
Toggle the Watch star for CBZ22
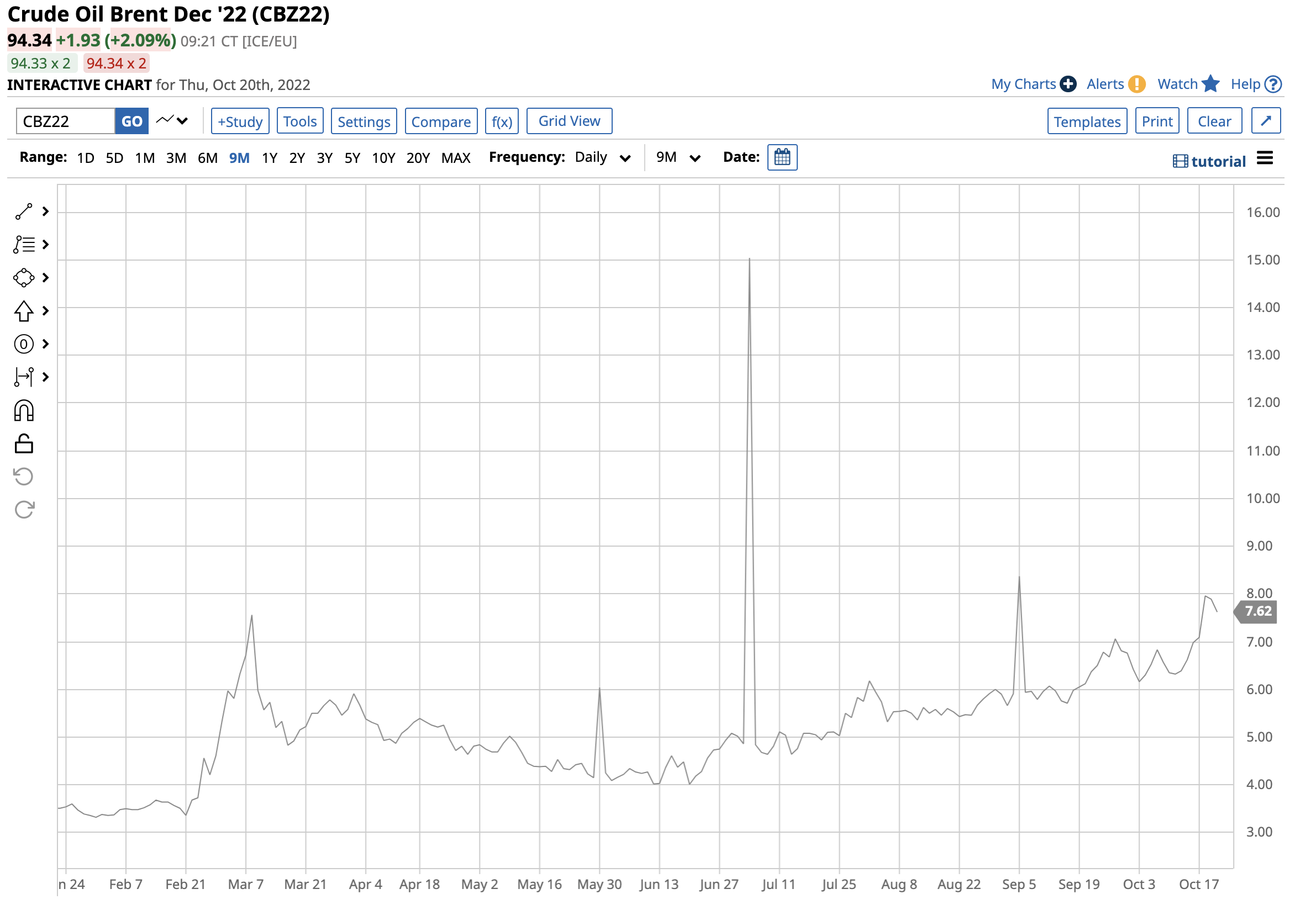click(x=1210, y=84)
